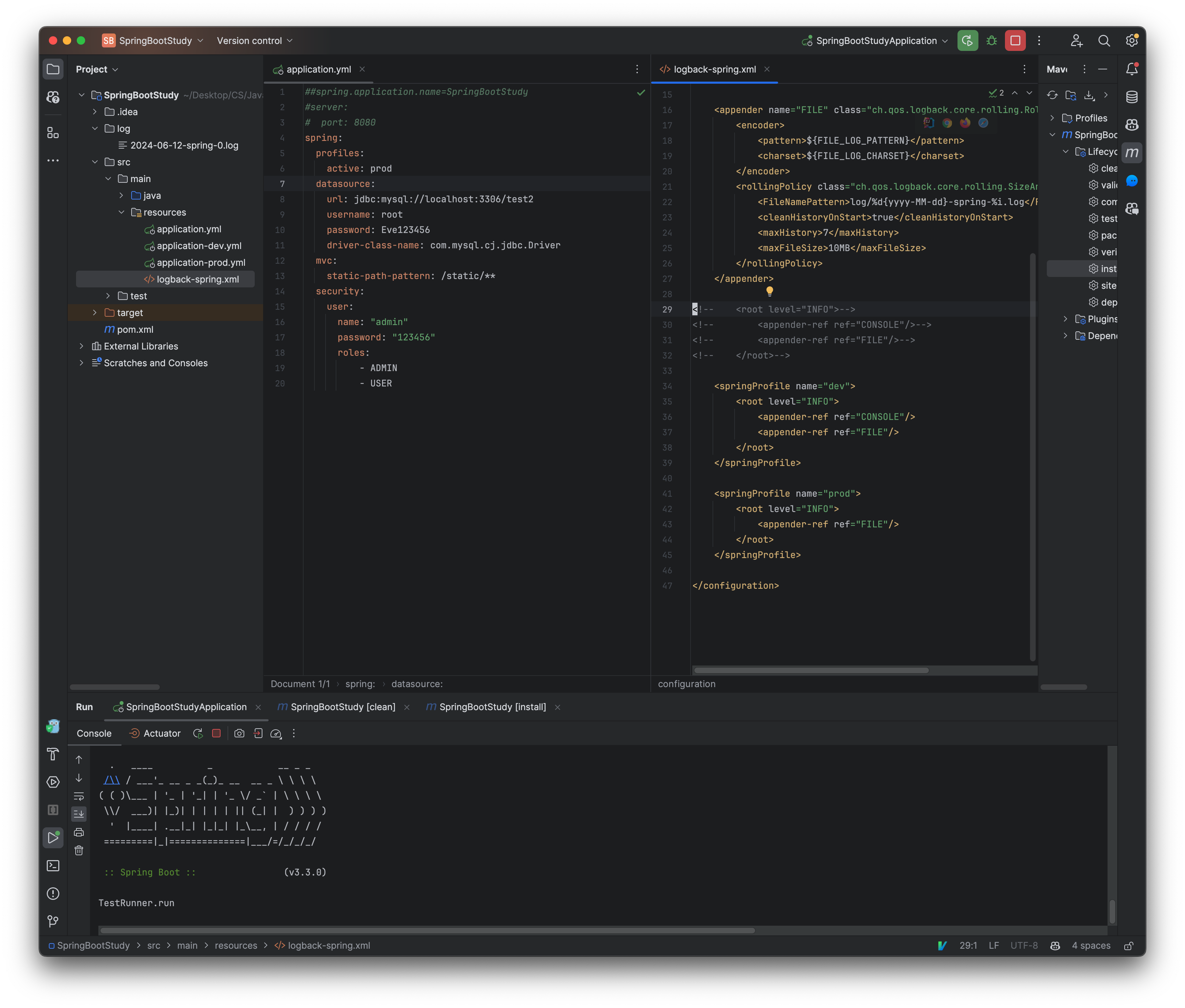Open the Terminal tool window from the left sidebar
Screen dimensions: 1185x1008
(x=53, y=866)
